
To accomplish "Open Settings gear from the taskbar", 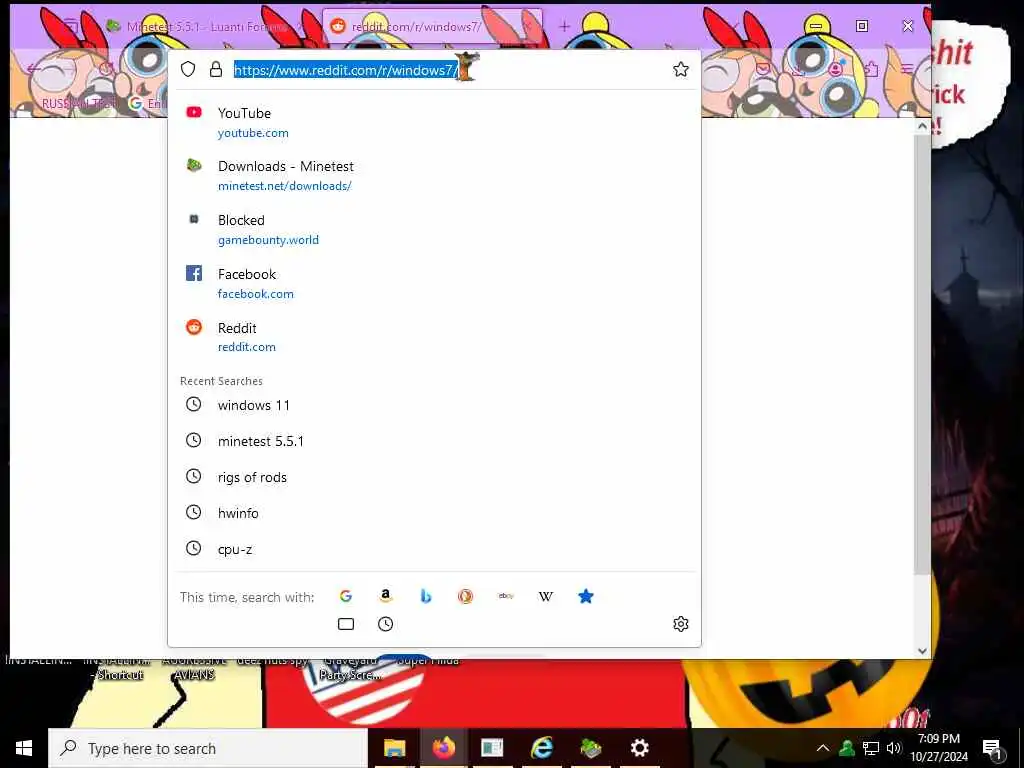I will click(x=639, y=748).
